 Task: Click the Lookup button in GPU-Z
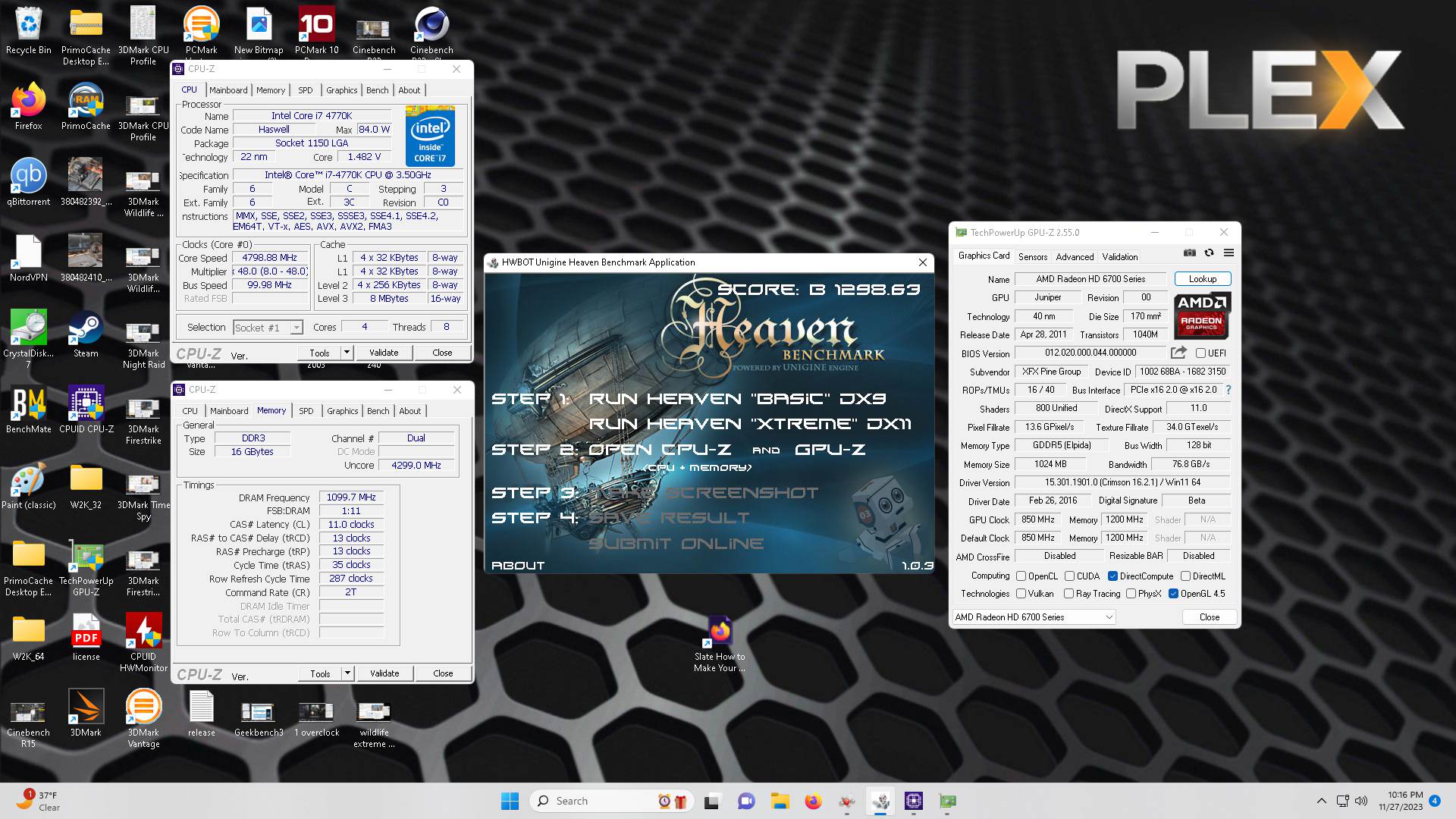(1202, 279)
